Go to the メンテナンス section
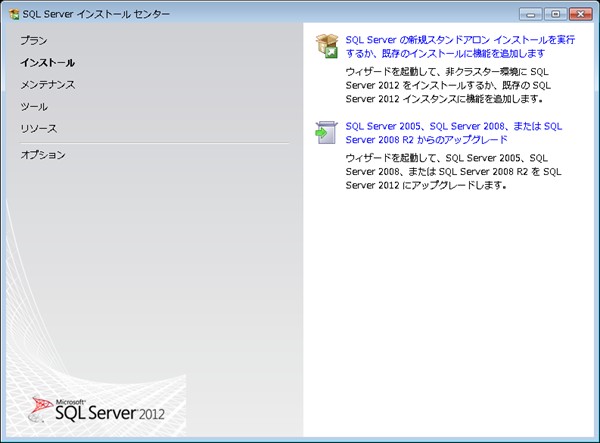 pos(48,85)
